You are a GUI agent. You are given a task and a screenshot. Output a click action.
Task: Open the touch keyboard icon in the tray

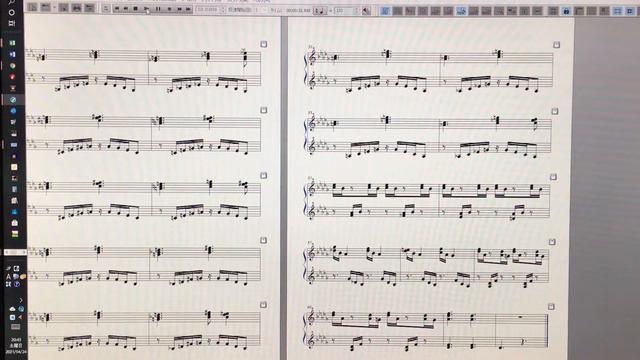(15, 327)
